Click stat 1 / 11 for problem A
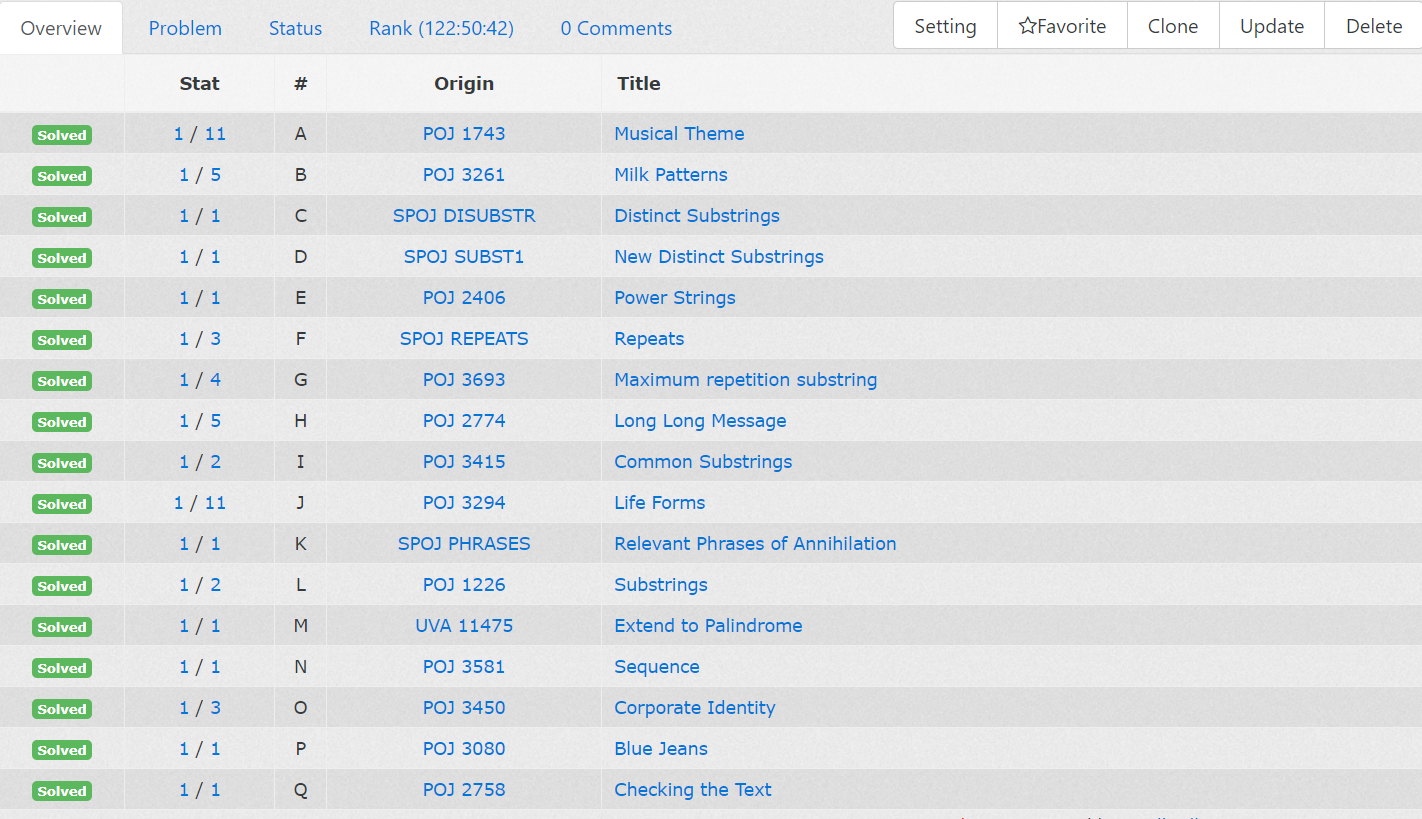This screenshot has width=1422, height=819. tap(200, 133)
